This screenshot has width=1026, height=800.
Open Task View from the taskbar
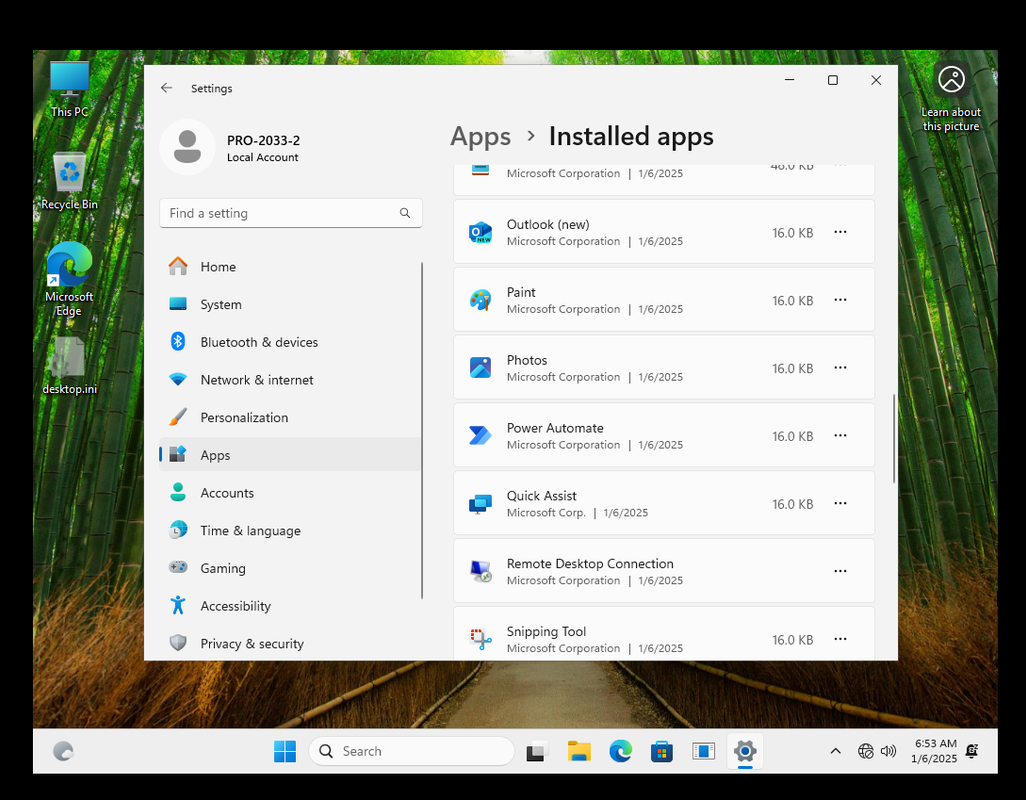pyautogui.click(x=537, y=752)
